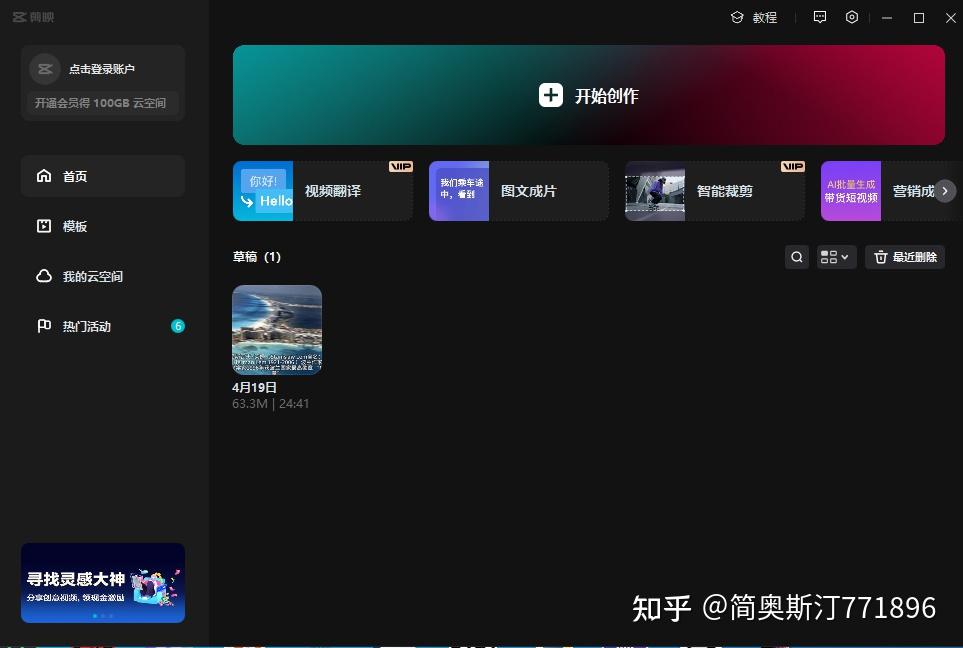Image resolution: width=963 pixels, height=648 pixels.
Task: Click the tutorial graduation cap icon
Action: [737, 17]
